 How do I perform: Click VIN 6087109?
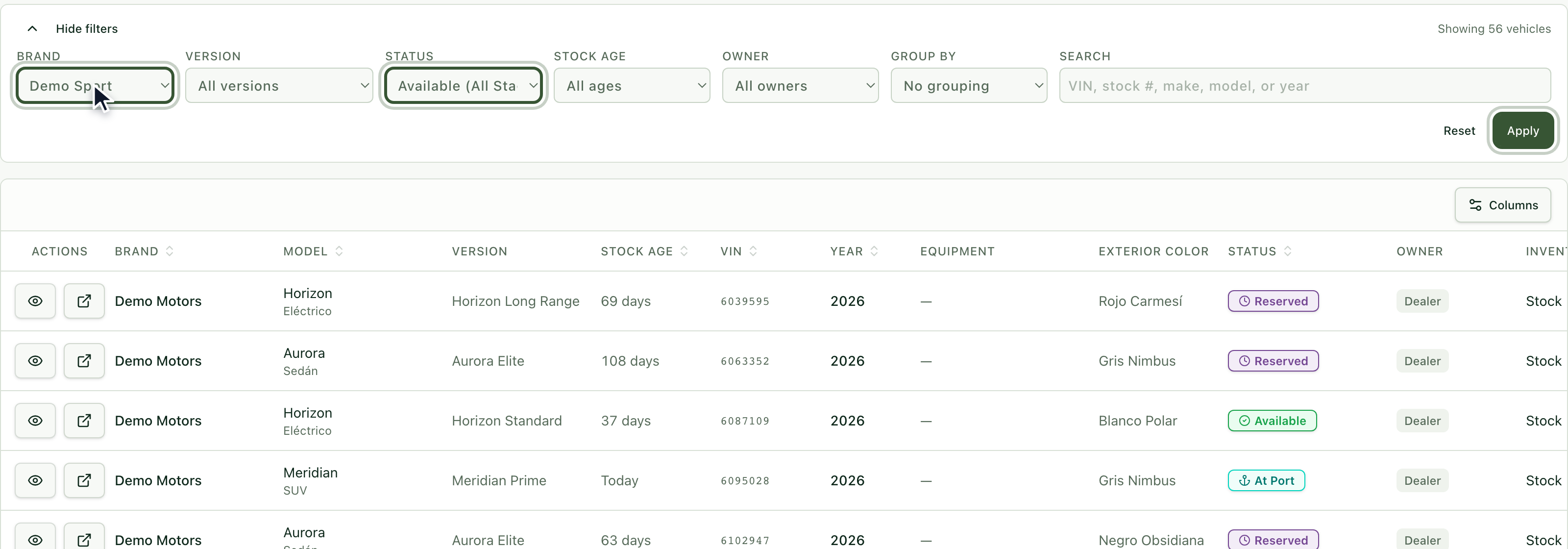(x=744, y=421)
